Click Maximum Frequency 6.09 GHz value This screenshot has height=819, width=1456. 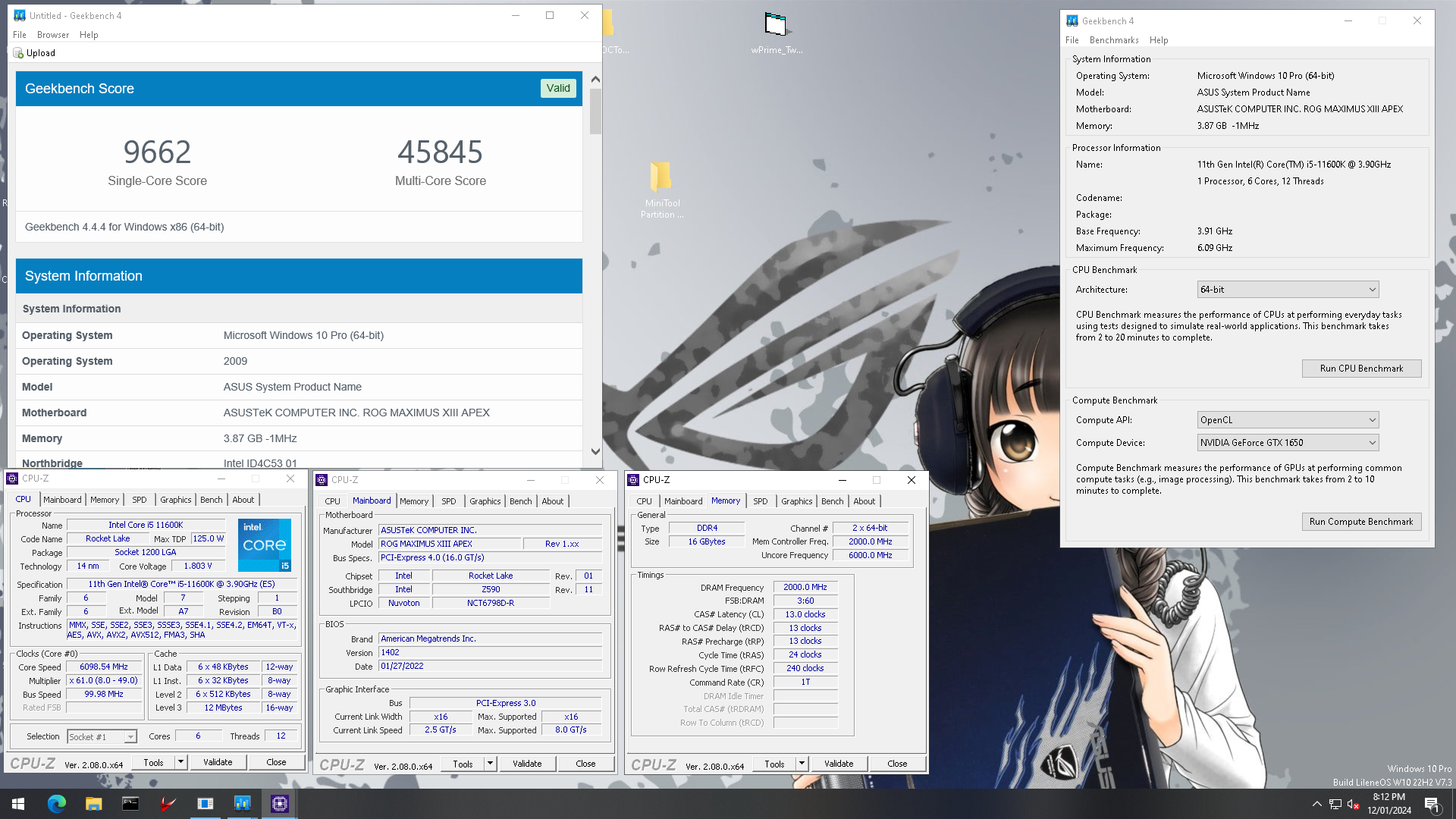(x=1215, y=248)
